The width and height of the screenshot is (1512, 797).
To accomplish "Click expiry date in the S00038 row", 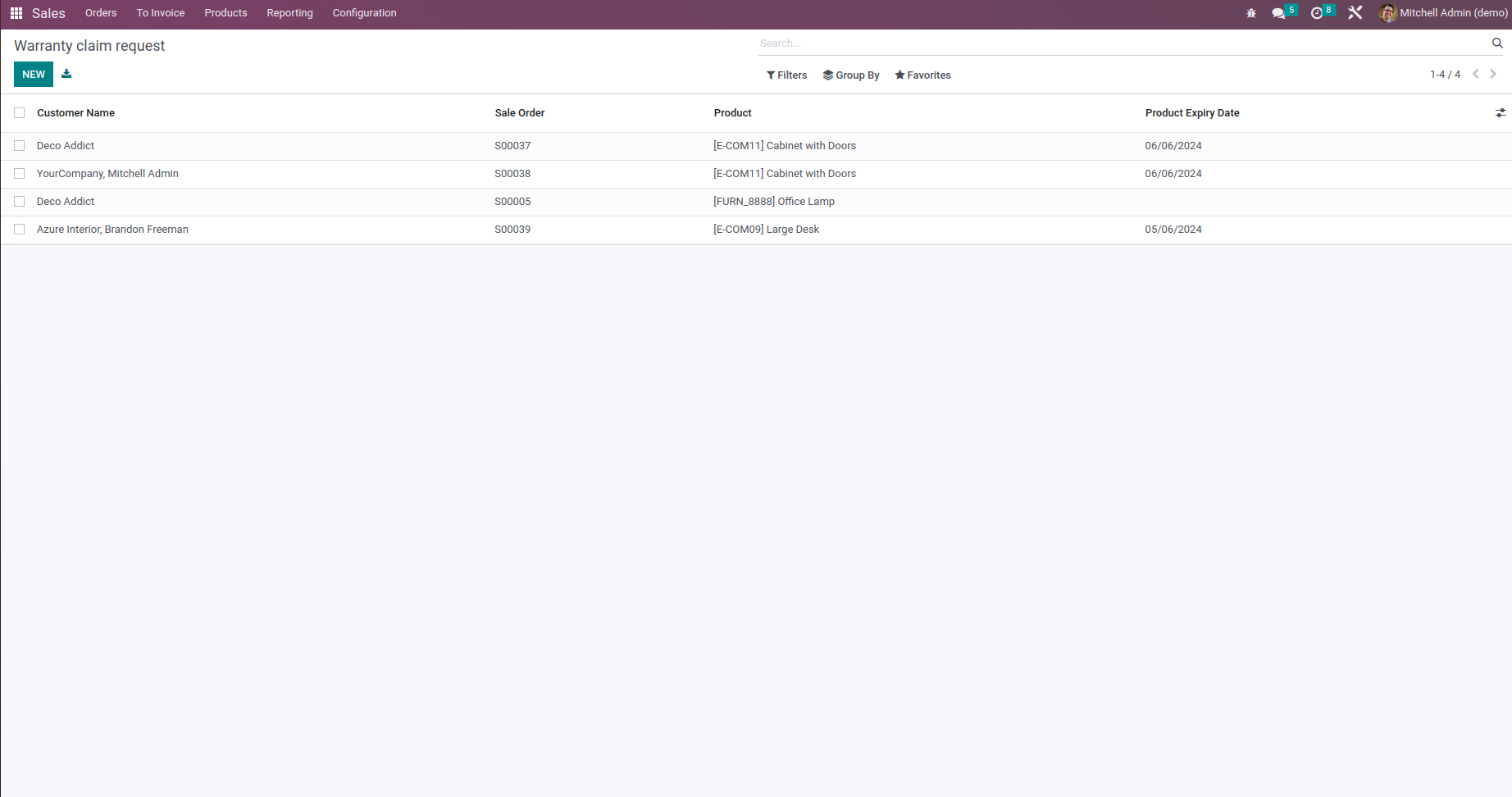I will click(1173, 174).
